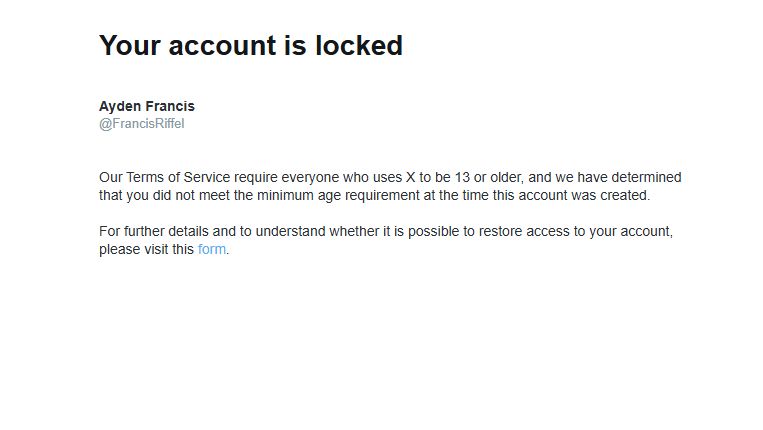Click "Ayden" in the display name

[x=120, y=106]
